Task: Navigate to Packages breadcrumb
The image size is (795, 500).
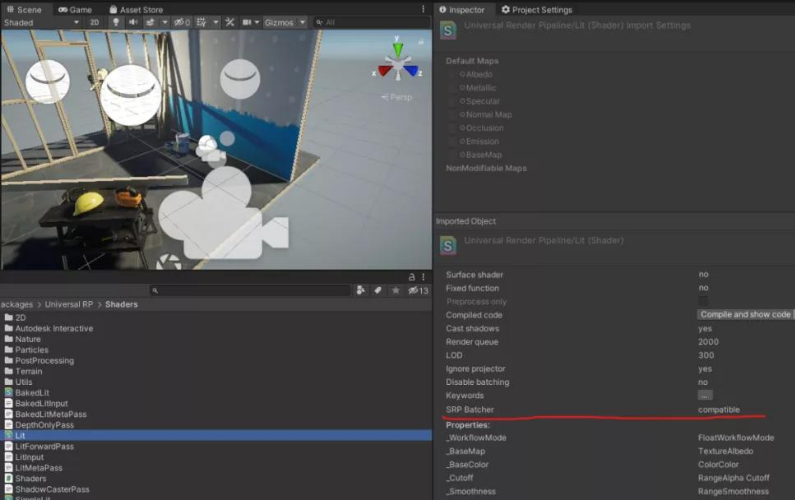Action: click(x=16, y=304)
